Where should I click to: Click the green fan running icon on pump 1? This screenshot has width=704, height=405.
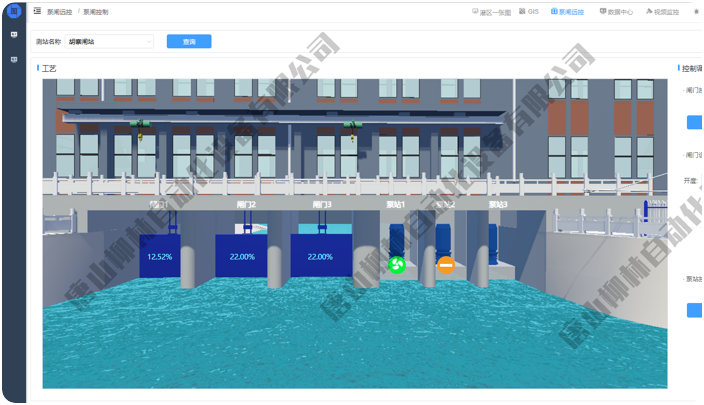[x=396, y=265]
